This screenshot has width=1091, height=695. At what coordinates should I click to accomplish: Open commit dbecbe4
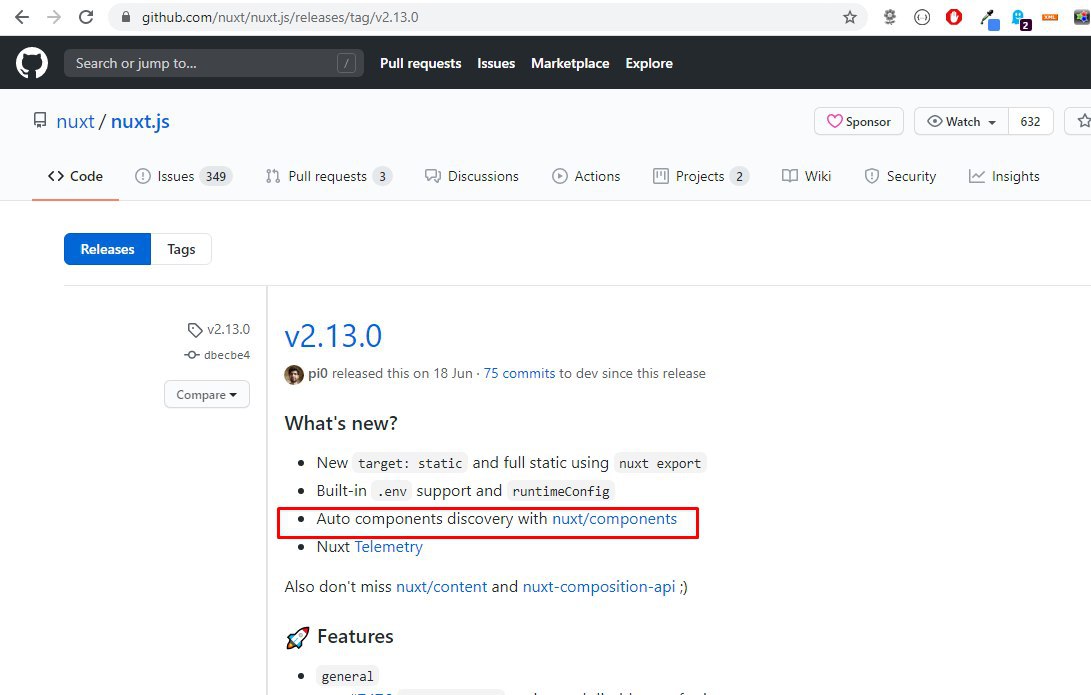point(227,355)
